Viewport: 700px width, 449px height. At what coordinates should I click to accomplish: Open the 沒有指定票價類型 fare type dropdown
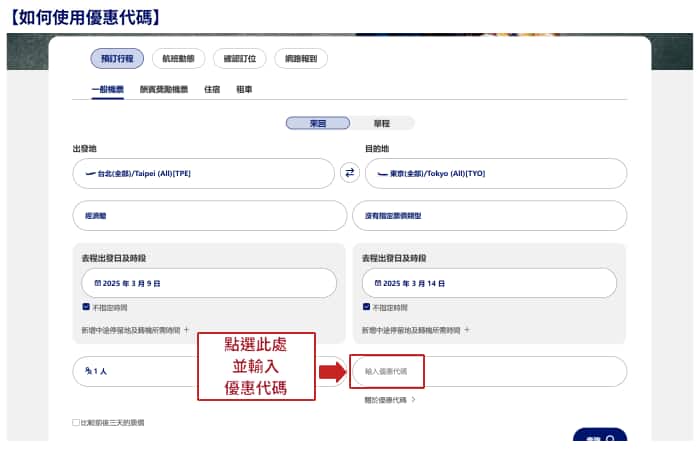(489, 215)
